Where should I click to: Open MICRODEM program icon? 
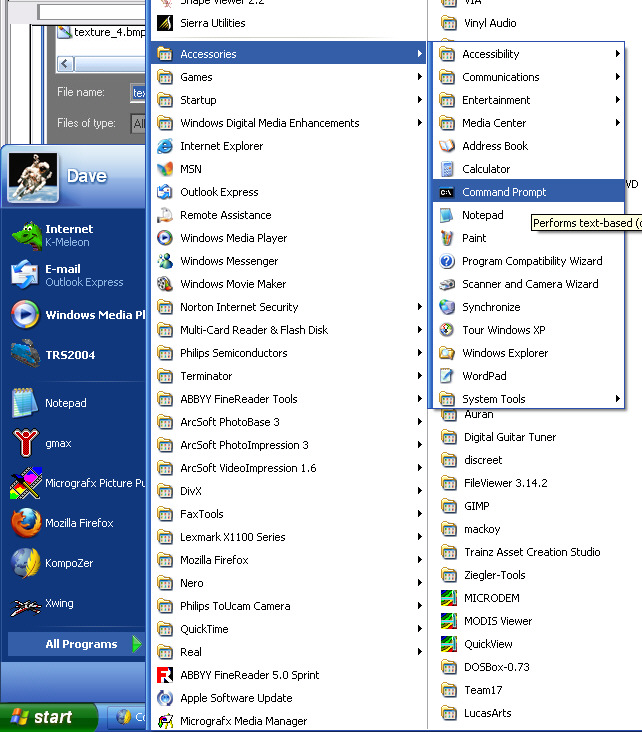pos(449,598)
